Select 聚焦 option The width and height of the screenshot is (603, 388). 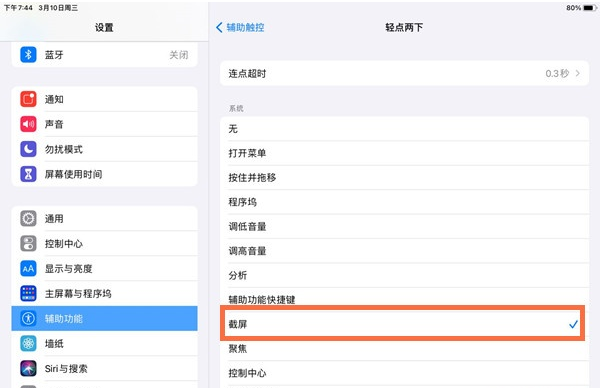click(x=404, y=349)
